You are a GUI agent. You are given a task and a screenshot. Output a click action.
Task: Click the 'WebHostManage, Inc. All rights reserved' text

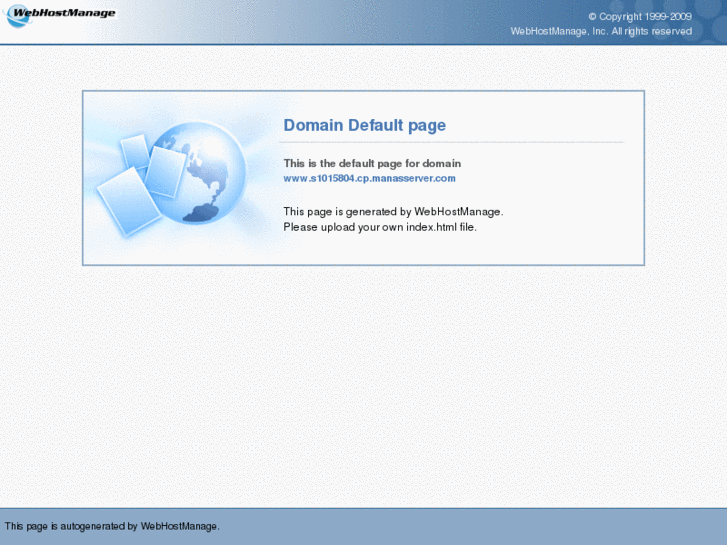601,31
